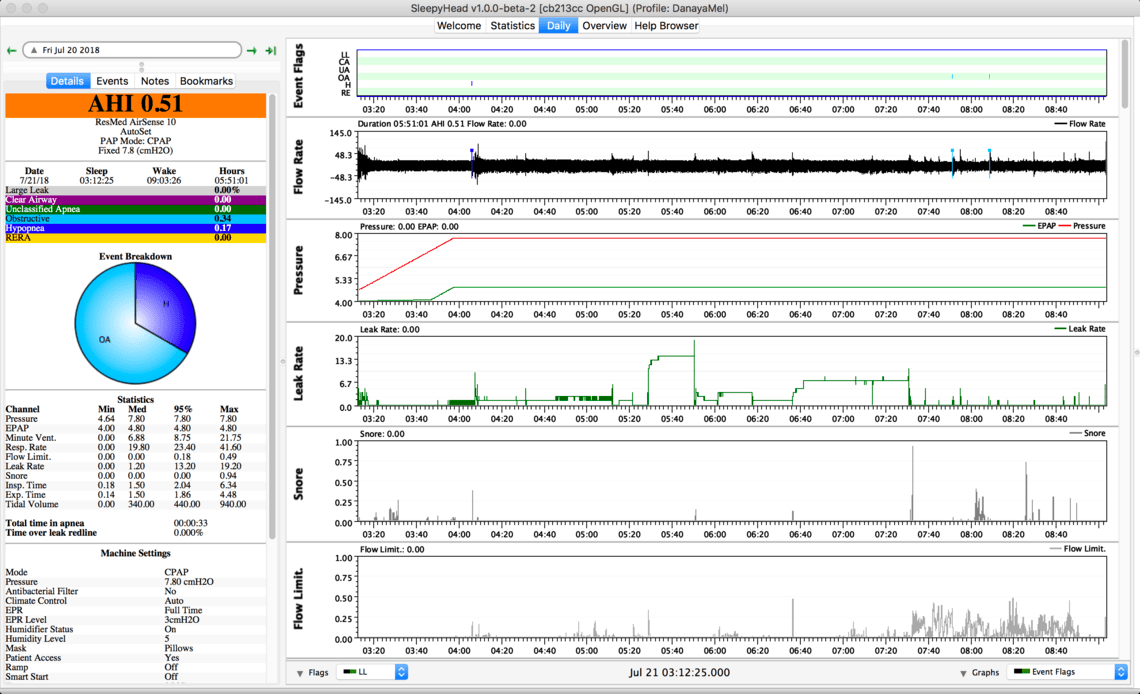Collapse the Flags disclosure triangle
This screenshot has width=1140, height=694.
coord(300,673)
